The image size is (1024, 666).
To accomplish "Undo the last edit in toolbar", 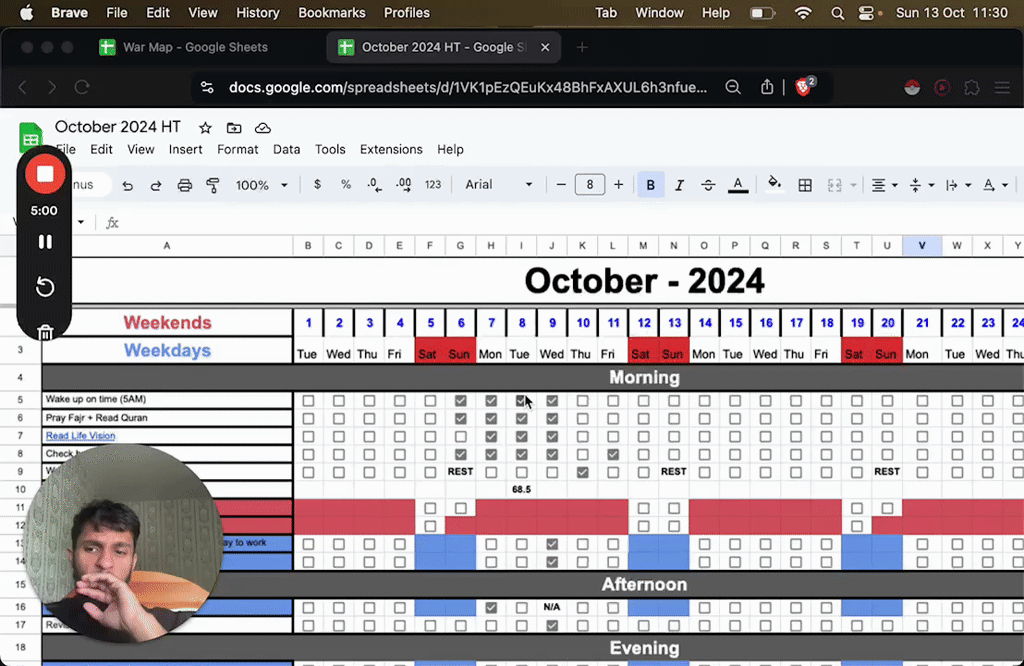I will coord(127,185).
